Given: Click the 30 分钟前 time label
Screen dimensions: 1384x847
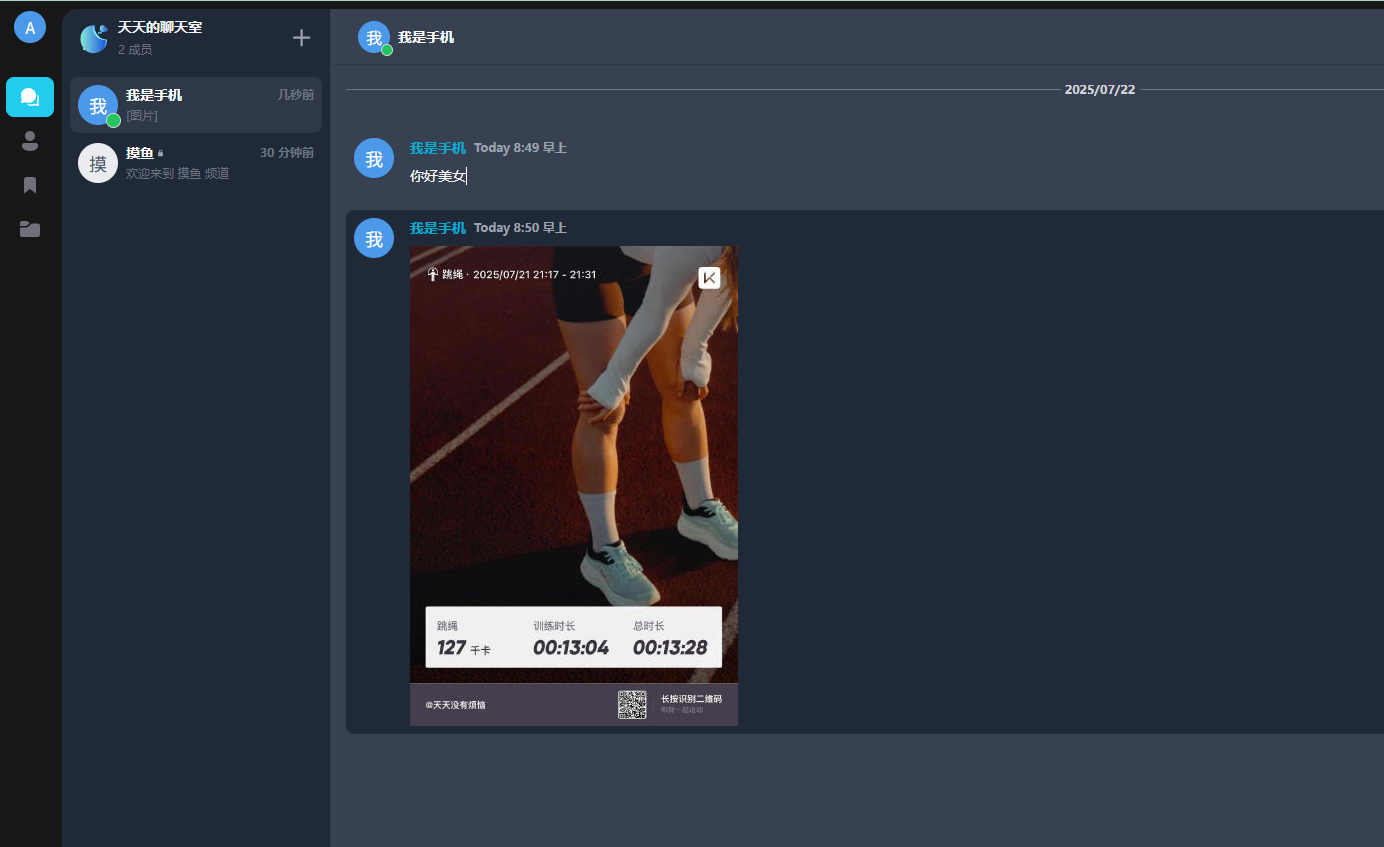Looking at the screenshot, I should pyautogui.click(x=287, y=153).
